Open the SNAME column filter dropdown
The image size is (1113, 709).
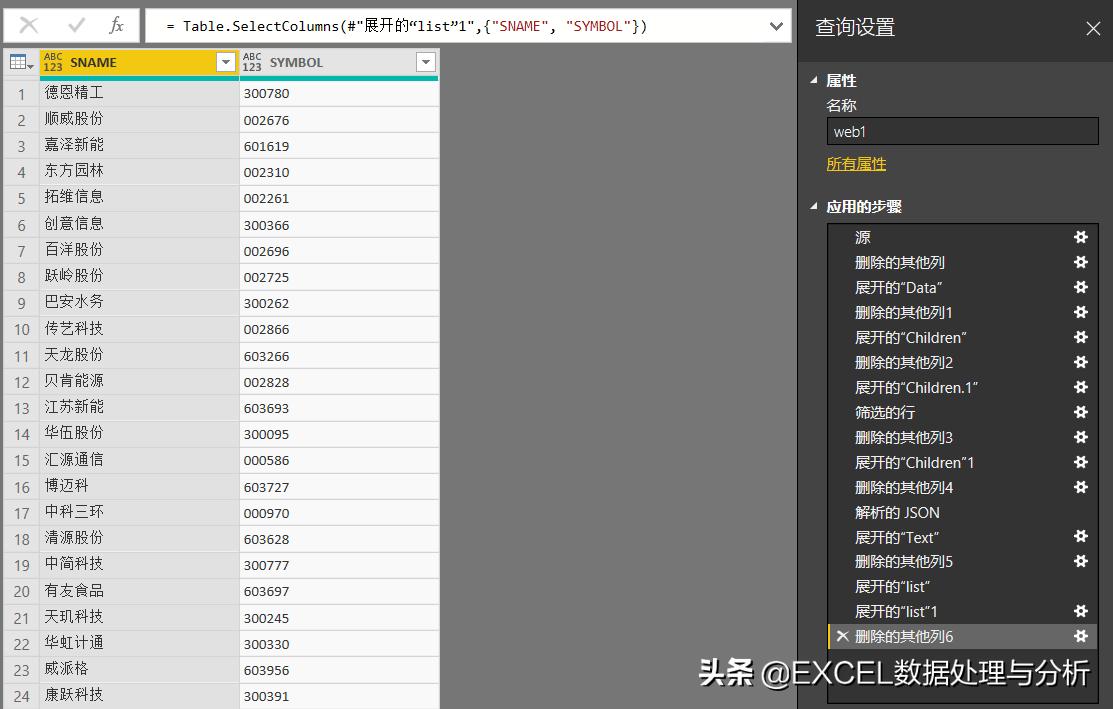[x=226, y=62]
